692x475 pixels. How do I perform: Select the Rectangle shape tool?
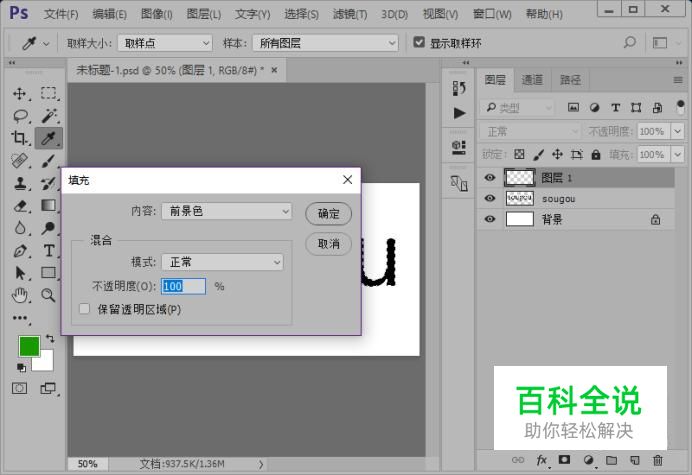(x=49, y=273)
